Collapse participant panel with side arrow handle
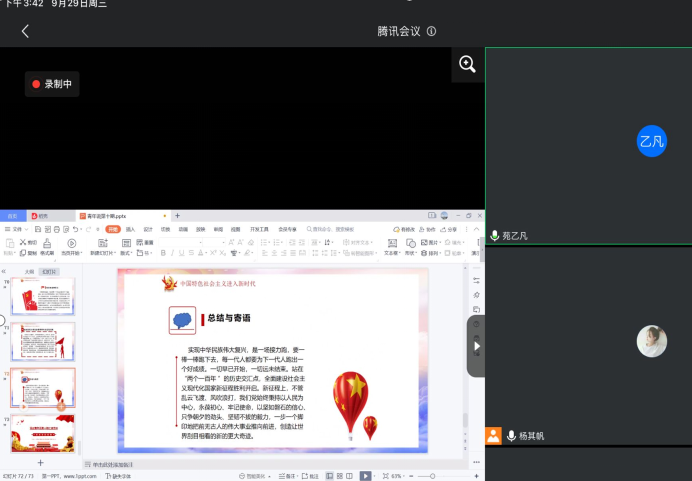The height and width of the screenshot is (481, 692). (476, 346)
